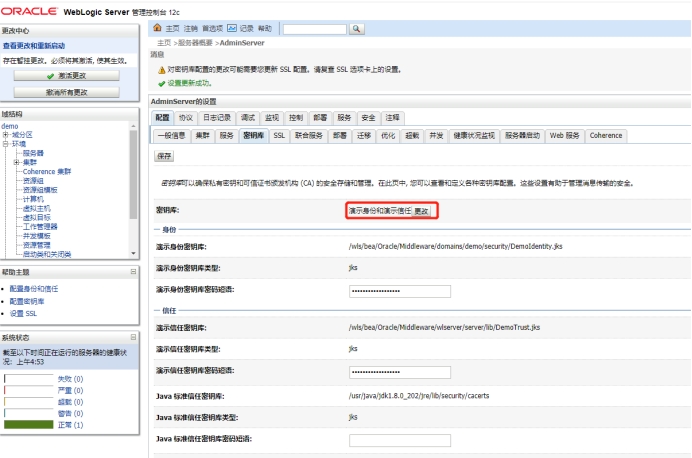Click the 撤消所有更改 button
Viewport: 692px width, 458px height.
coord(67,92)
